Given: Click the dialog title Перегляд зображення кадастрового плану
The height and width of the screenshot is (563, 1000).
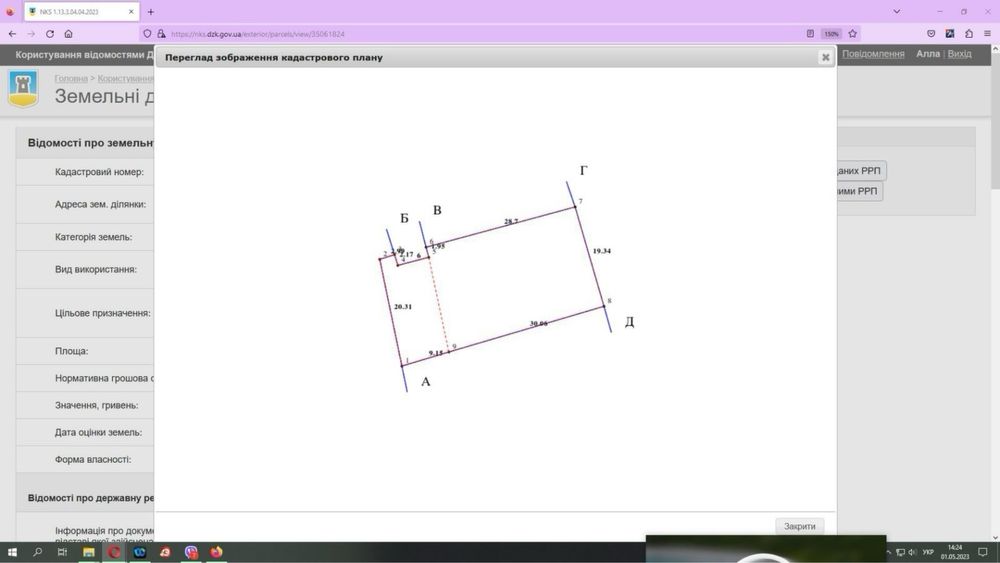Looking at the screenshot, I should (274, 57).
